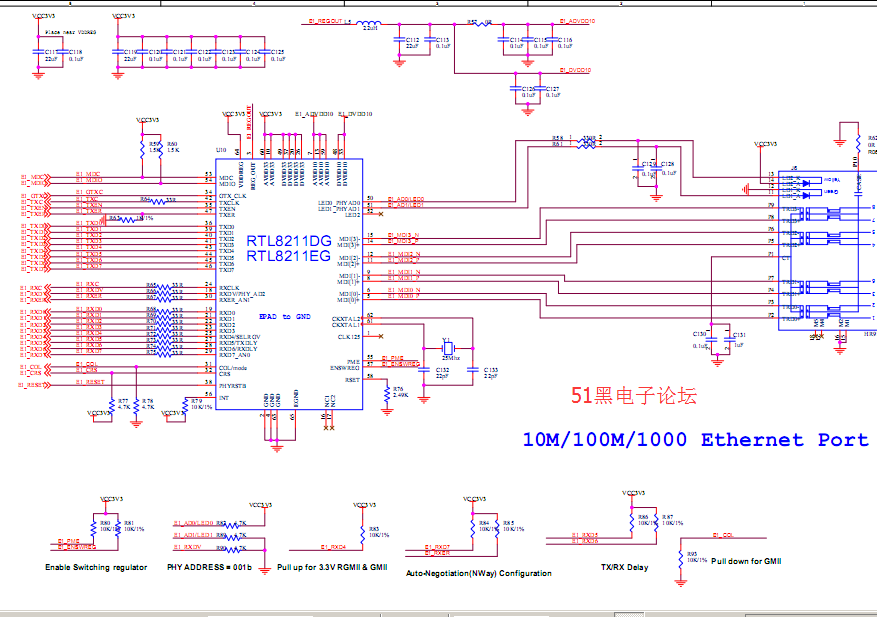Click the PHYRSTB pin name
Image resolution: width=877 pixels, height=617 pixels.
pyautogui.click(x=233, y=386)
